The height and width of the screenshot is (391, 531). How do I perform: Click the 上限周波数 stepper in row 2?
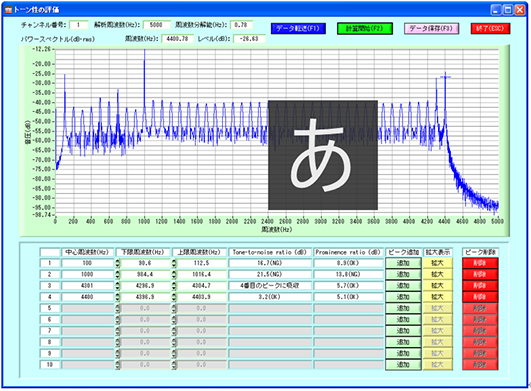[174, 275]
